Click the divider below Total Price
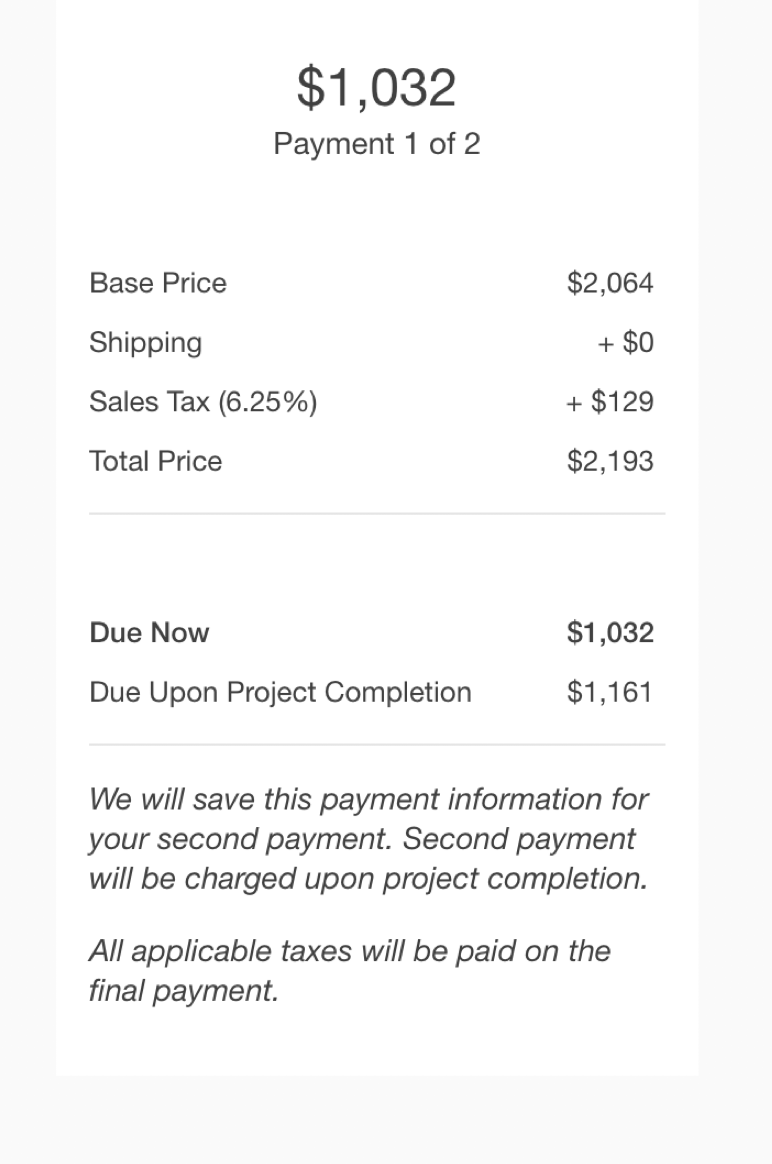 coord(377,513)
